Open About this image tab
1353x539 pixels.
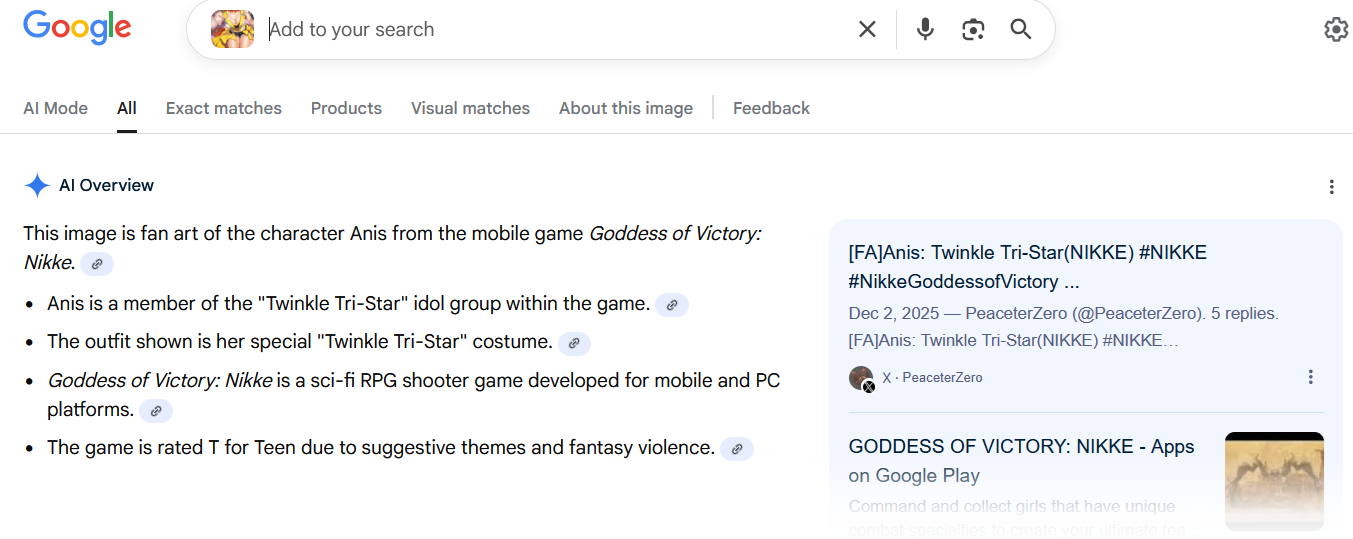[626, 108]
